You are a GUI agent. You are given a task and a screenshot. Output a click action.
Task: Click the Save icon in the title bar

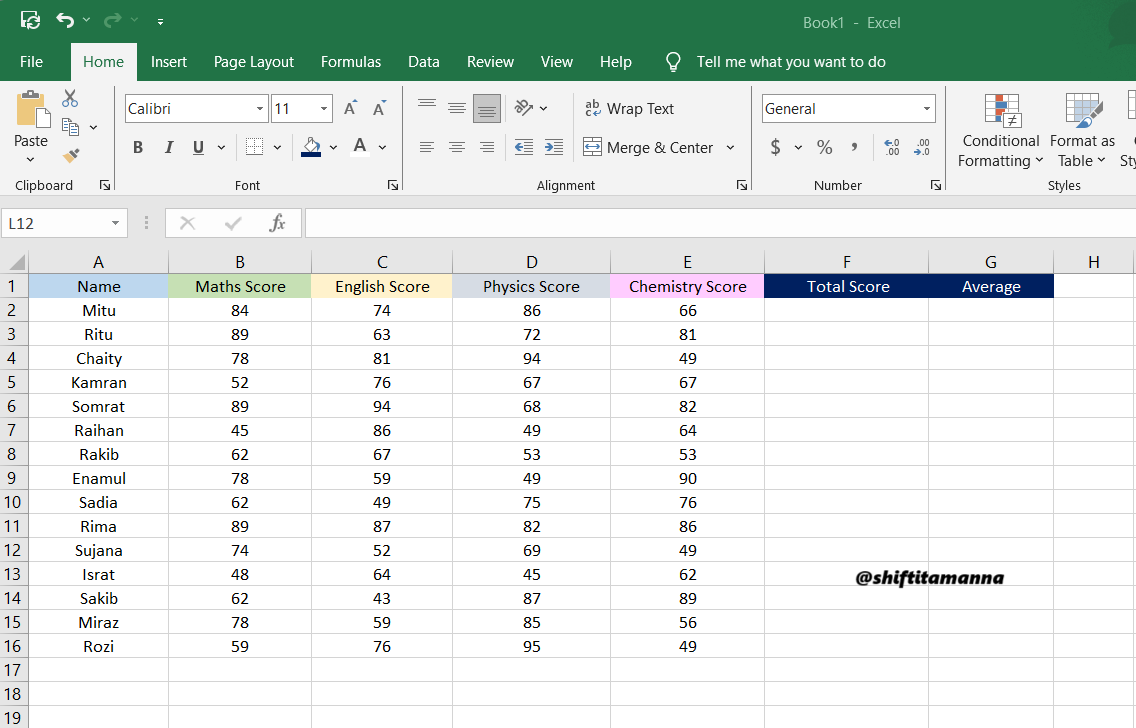click(x=30, y=20)
